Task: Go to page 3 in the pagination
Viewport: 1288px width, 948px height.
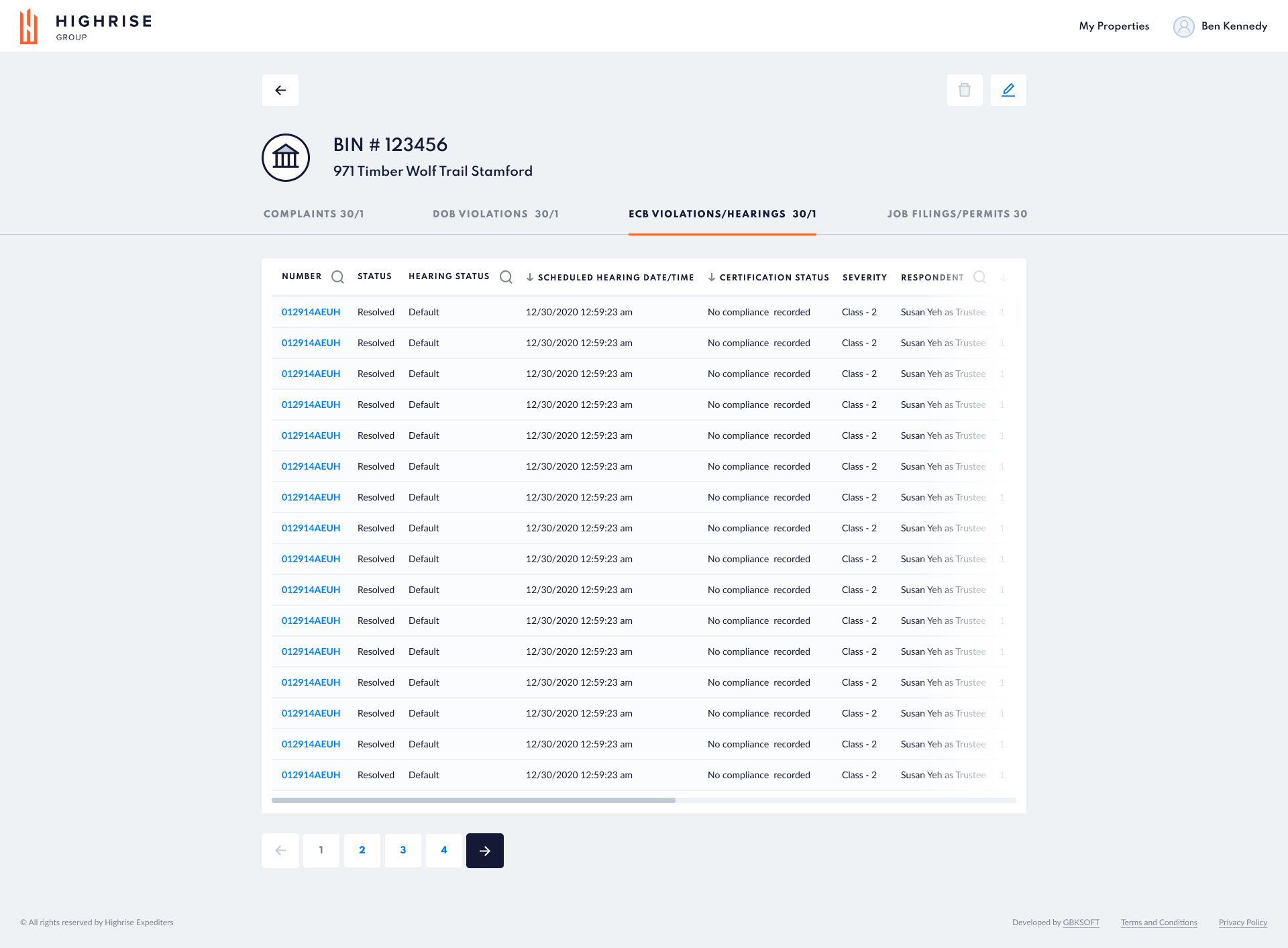Action: (x=403, y=851)
